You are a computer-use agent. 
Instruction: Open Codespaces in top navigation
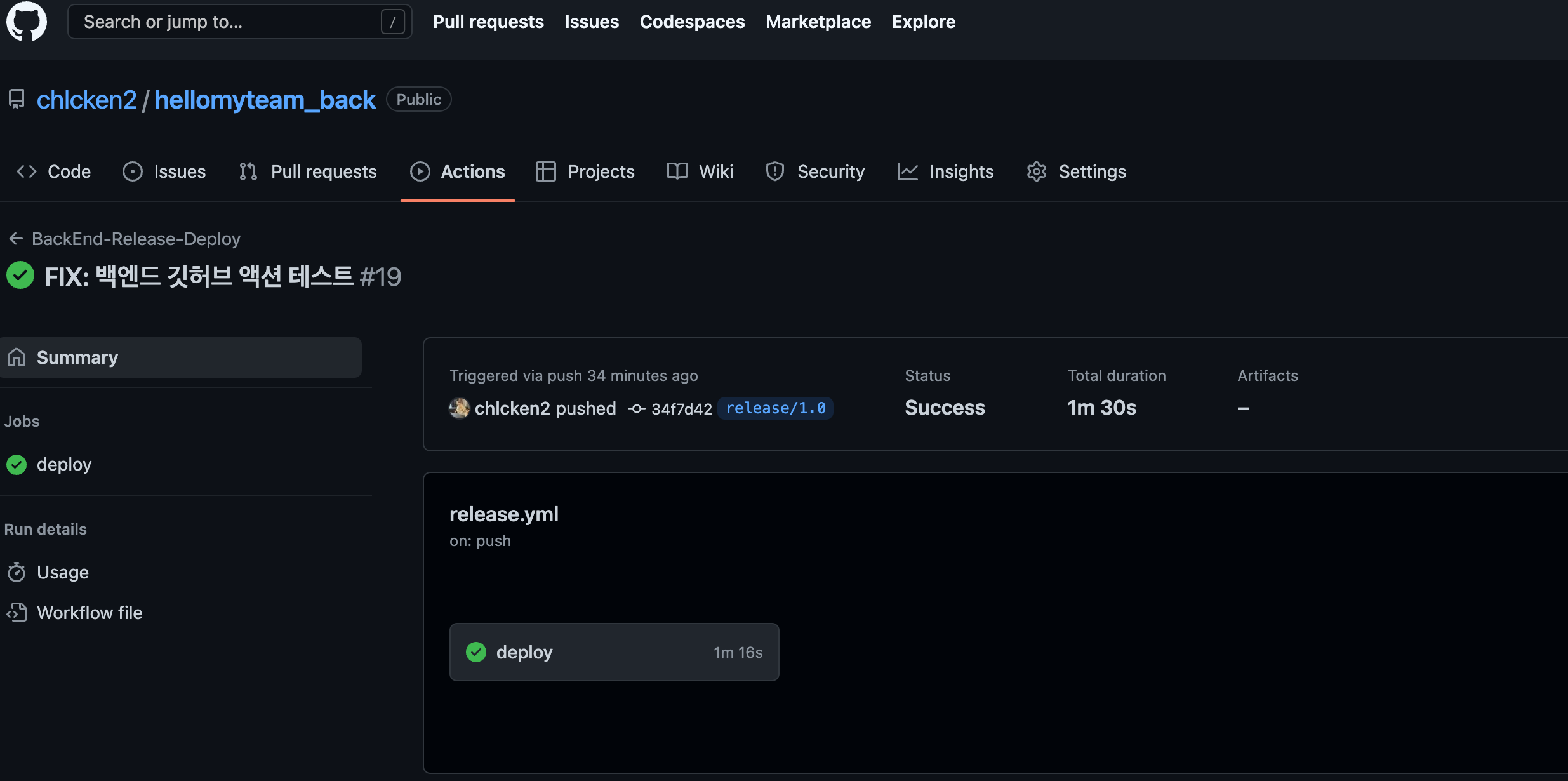692,22
